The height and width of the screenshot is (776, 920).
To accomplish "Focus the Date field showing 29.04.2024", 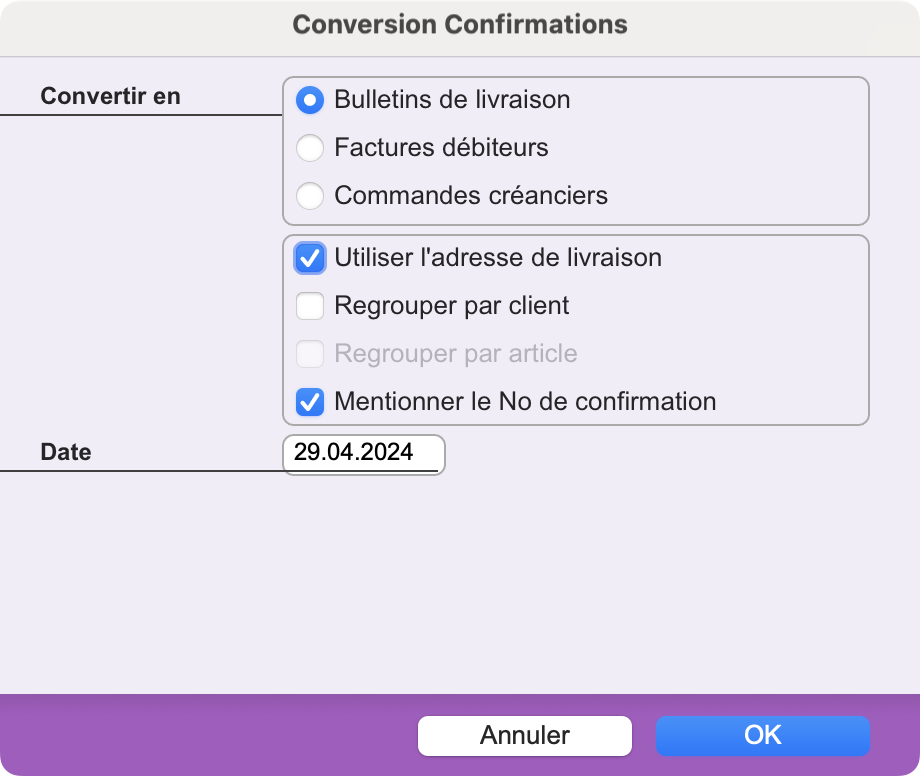I will tap(364, 455).
